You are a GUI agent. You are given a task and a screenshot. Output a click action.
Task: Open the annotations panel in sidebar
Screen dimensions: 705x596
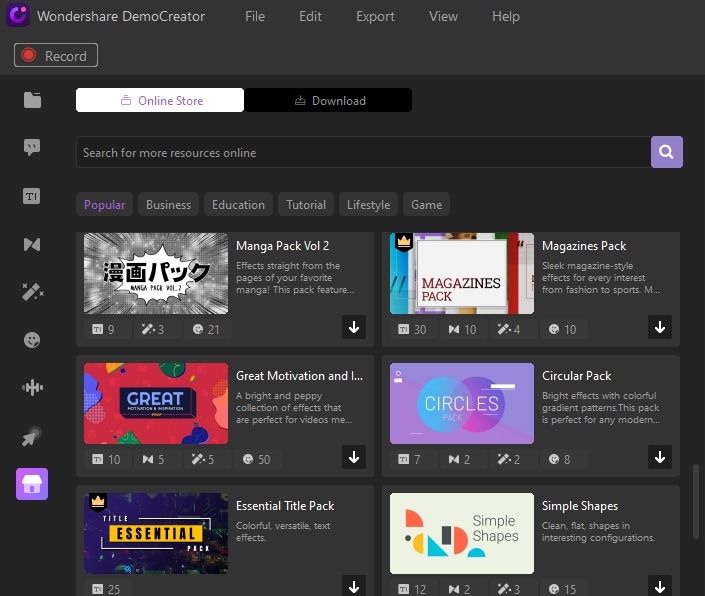coord(32,148)
